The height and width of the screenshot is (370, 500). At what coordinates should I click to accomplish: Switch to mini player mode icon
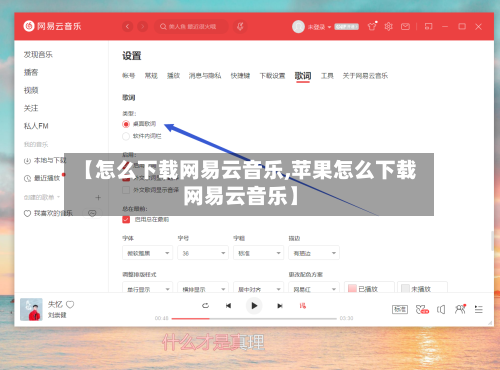pos(428,26)
